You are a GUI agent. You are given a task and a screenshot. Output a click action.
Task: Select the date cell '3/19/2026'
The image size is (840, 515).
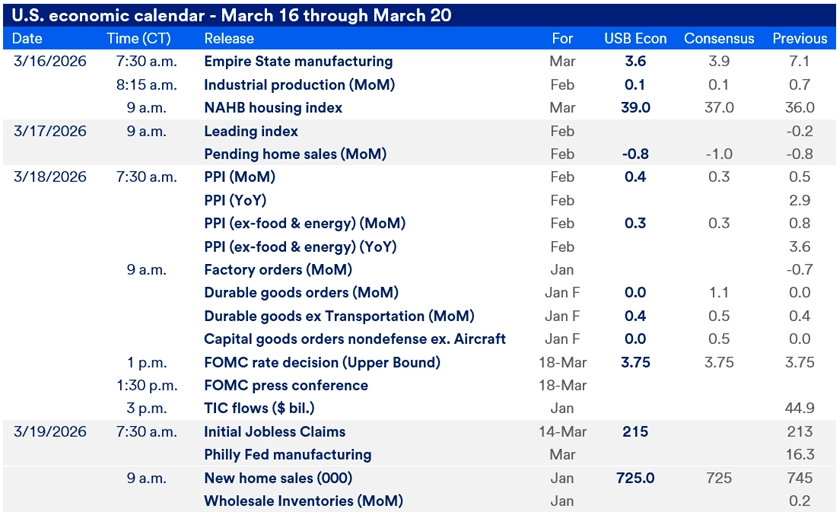50,432
